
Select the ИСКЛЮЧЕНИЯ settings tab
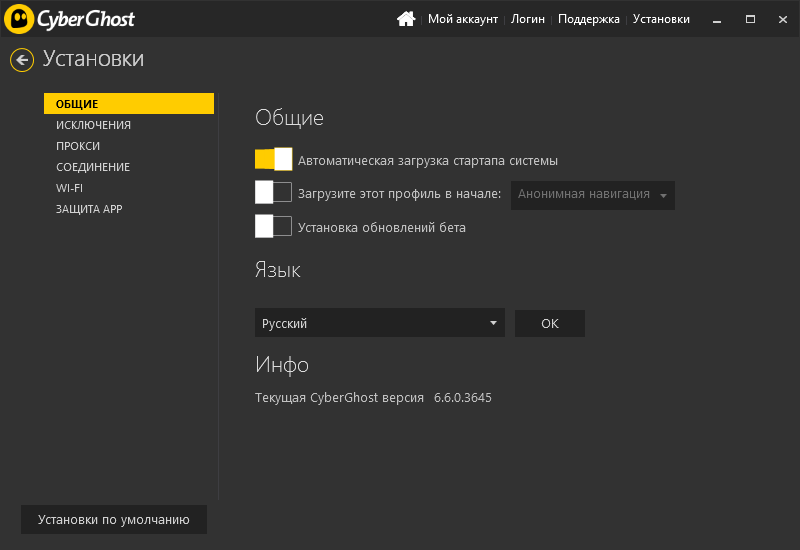(x=93, y=125)
